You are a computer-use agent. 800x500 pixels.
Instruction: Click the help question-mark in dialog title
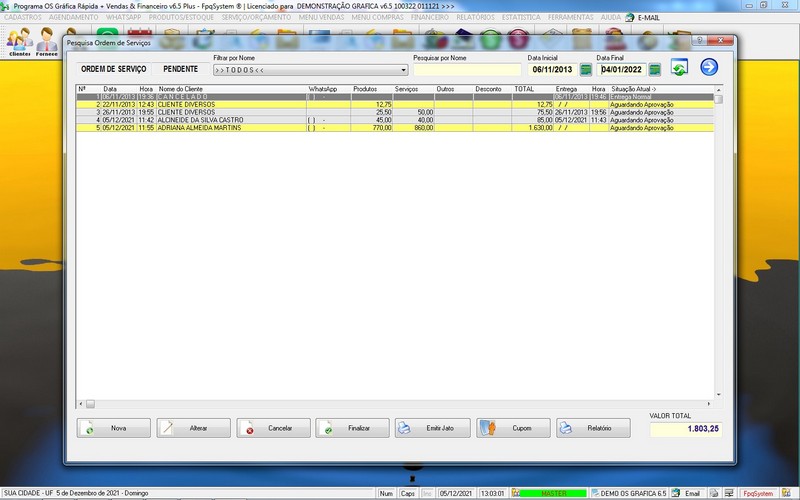(x=699, y=40)
